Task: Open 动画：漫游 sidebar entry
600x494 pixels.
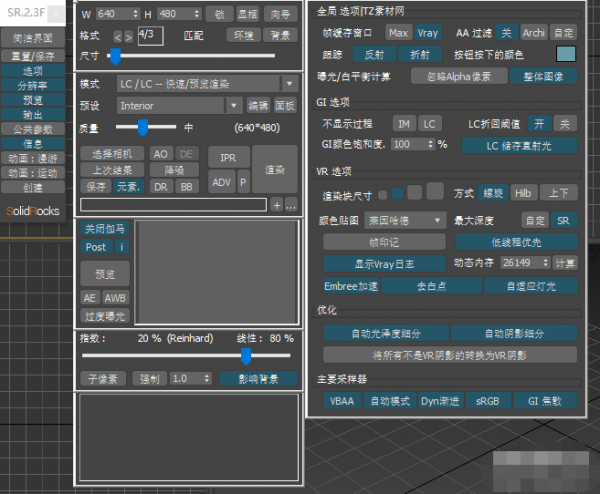Action: click(33, 158)
